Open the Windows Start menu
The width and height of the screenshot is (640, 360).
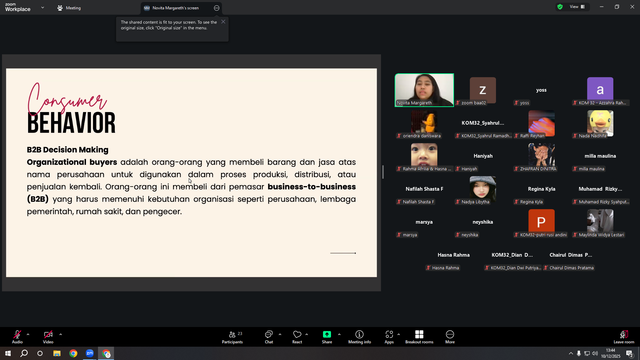pos(8,353)
